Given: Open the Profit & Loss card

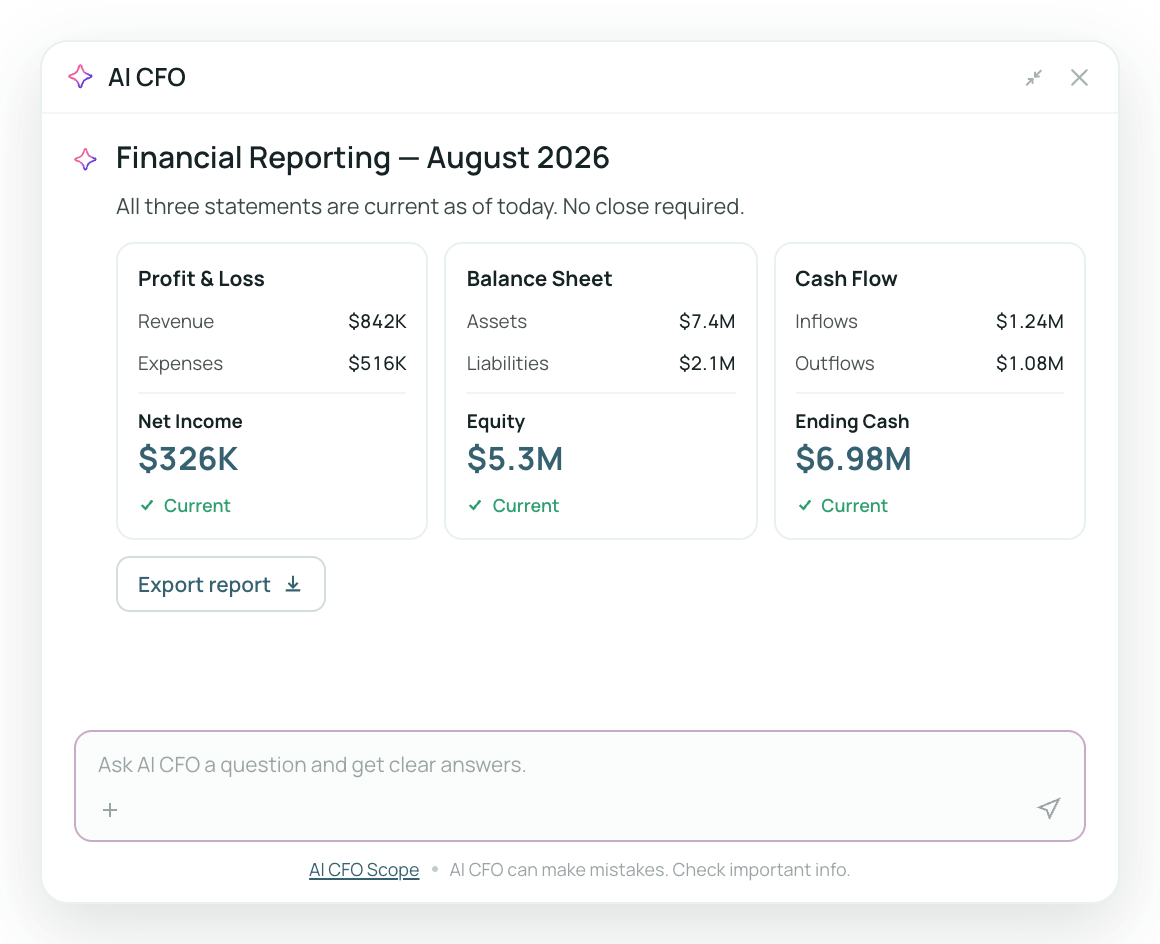Looking at the screenshot, I should point(272,391).
